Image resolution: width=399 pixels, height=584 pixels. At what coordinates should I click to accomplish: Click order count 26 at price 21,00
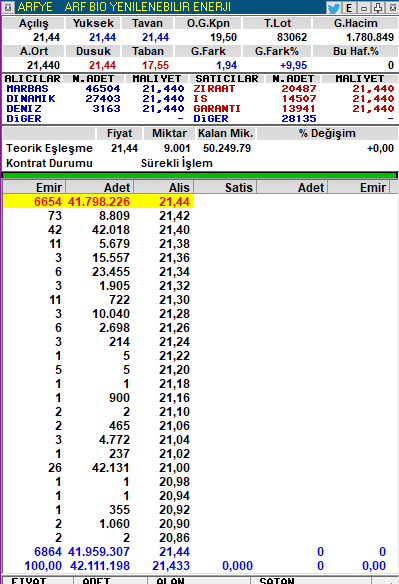pos(55,468)
